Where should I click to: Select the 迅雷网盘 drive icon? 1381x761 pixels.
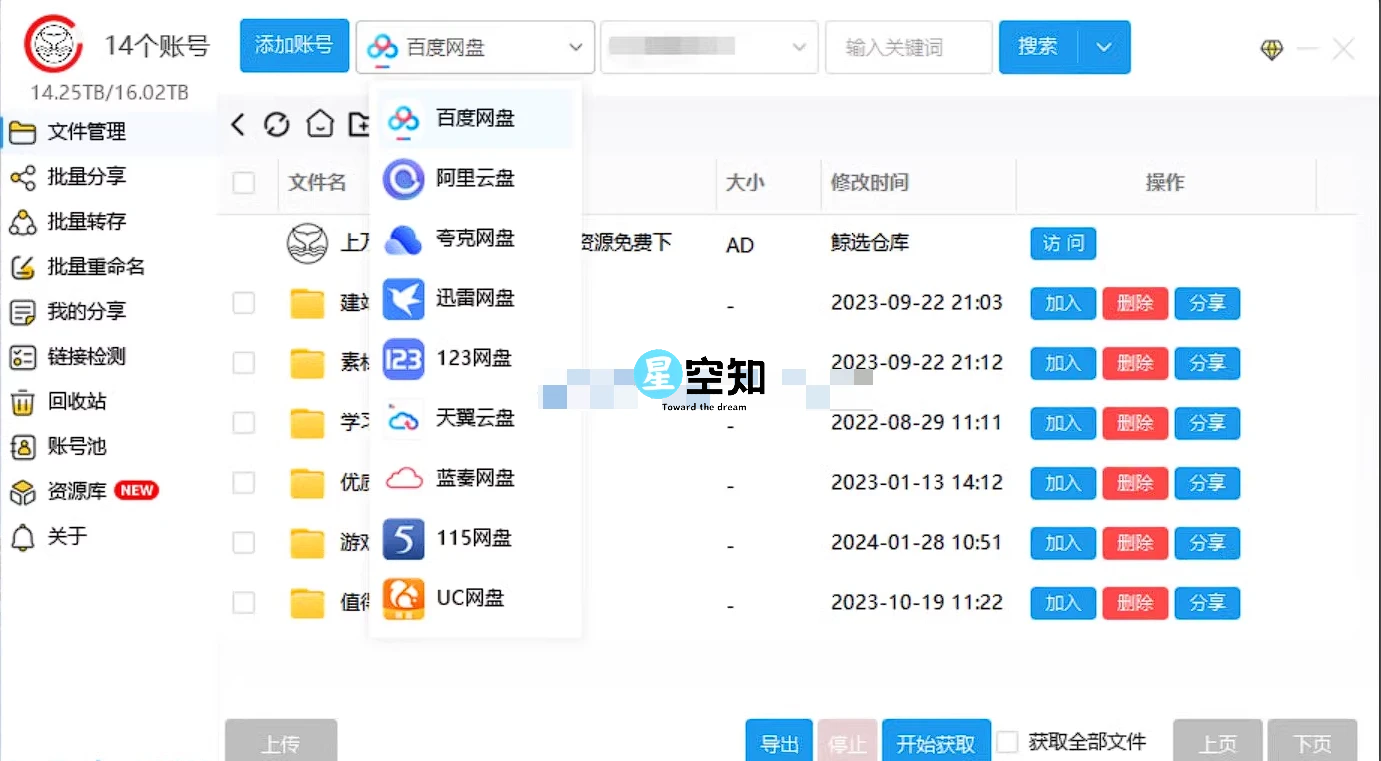tap(403, 298)
